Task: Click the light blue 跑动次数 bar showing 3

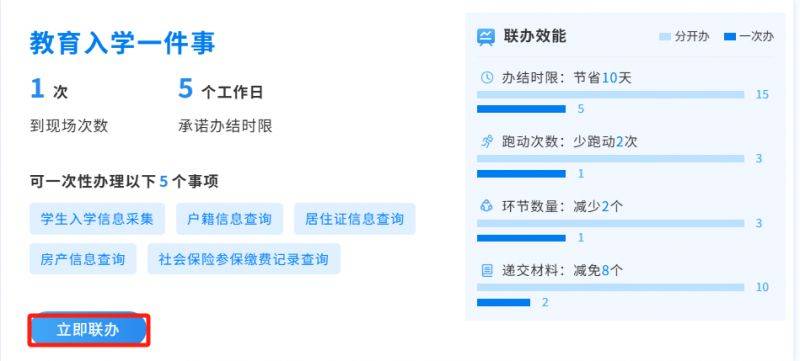Action: click(x=611, y=159)
